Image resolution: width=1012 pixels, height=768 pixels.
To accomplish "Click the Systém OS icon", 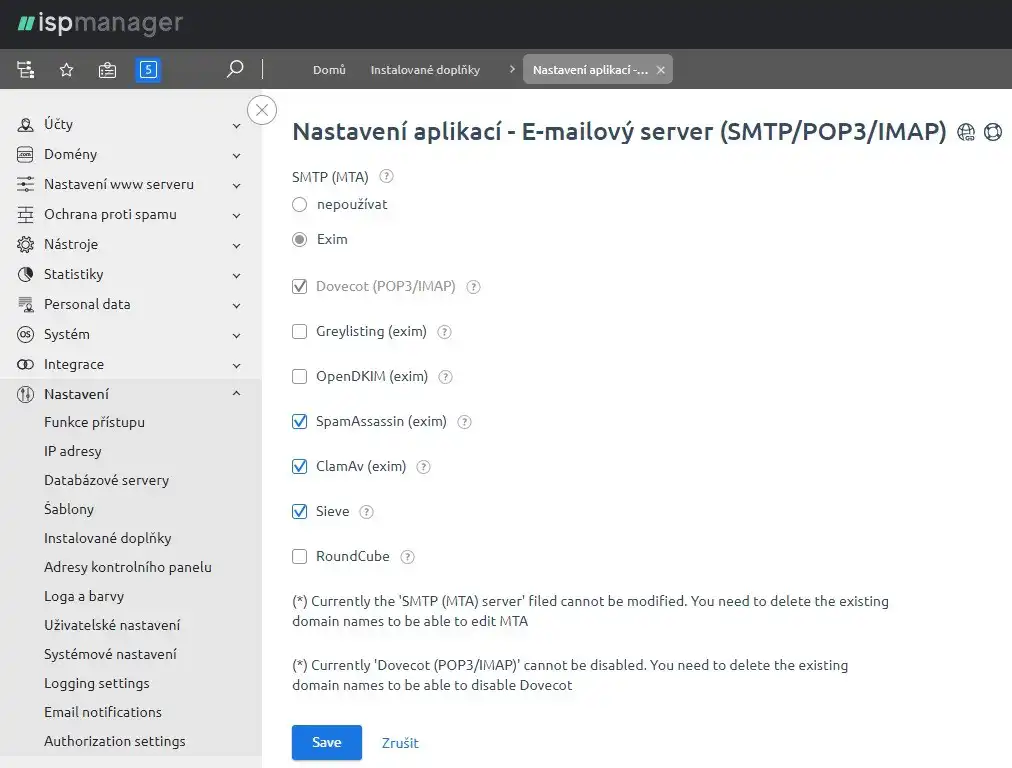I will click(25, 334).
